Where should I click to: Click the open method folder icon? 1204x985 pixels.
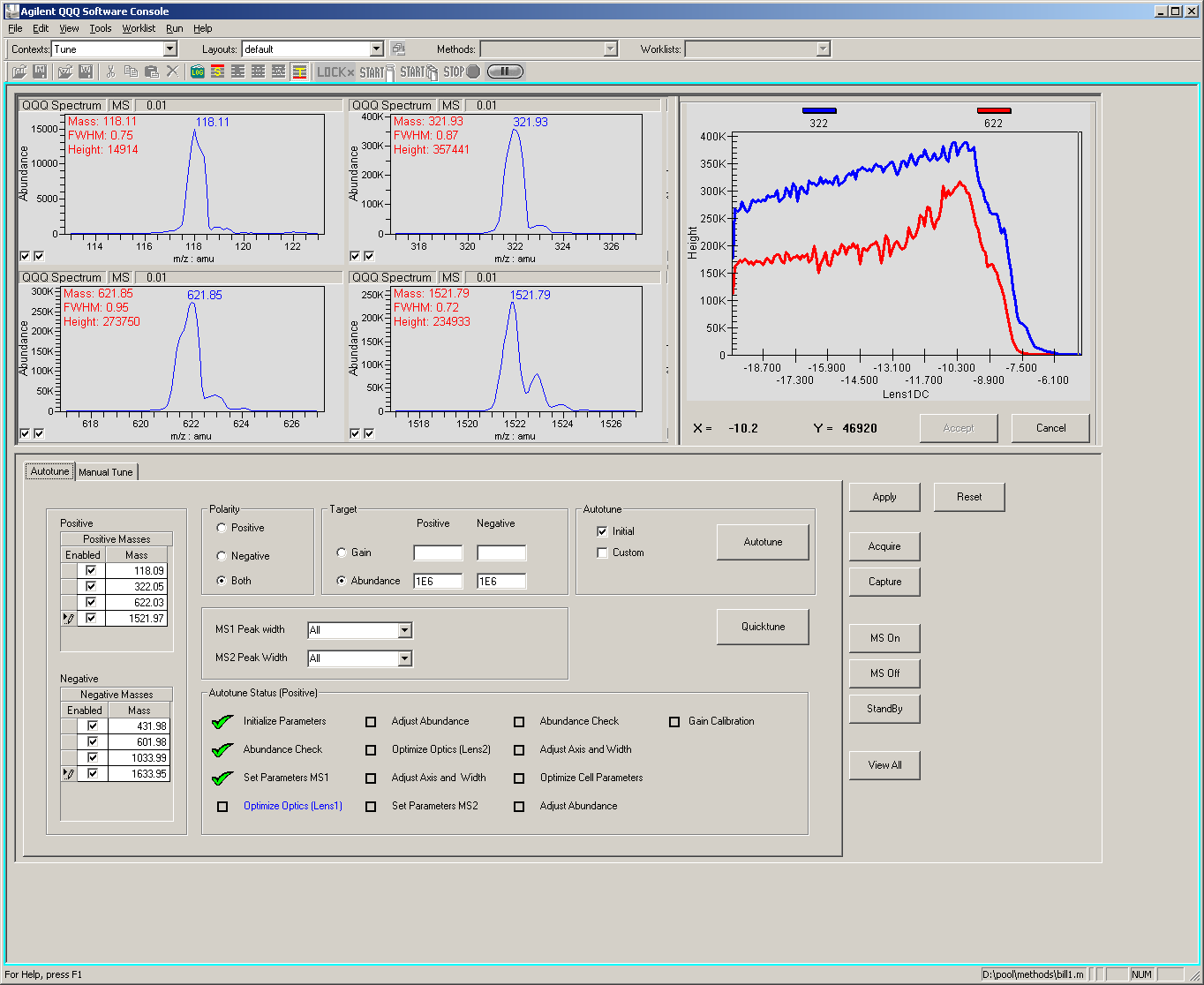19,71
